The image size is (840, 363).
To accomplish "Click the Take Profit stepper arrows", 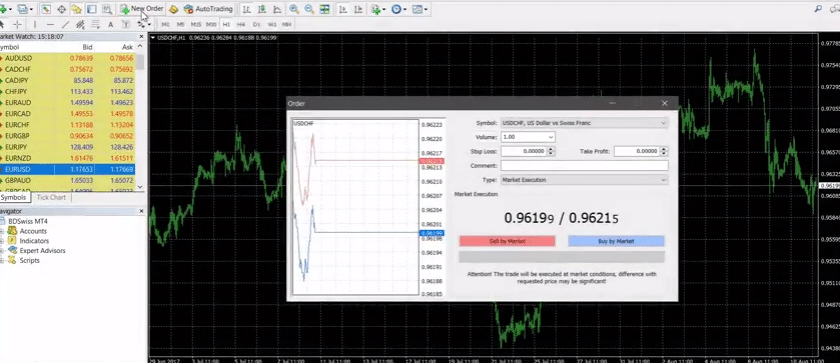I will click(664, 152).
